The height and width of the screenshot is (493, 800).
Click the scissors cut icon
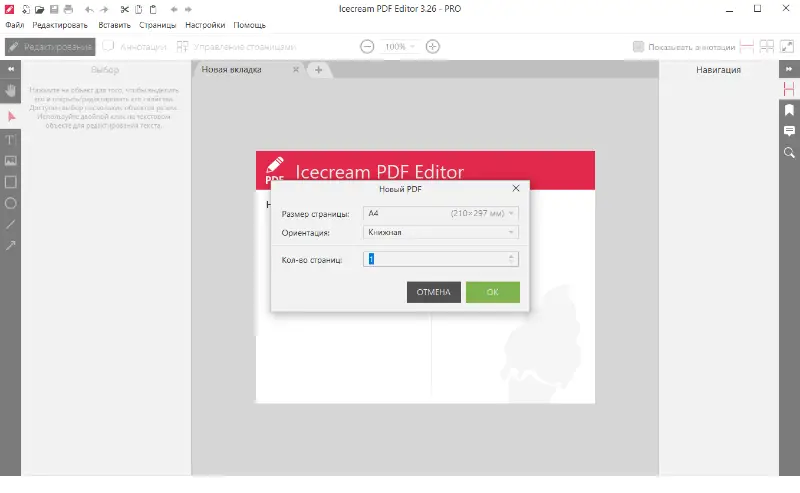[124, 9]
